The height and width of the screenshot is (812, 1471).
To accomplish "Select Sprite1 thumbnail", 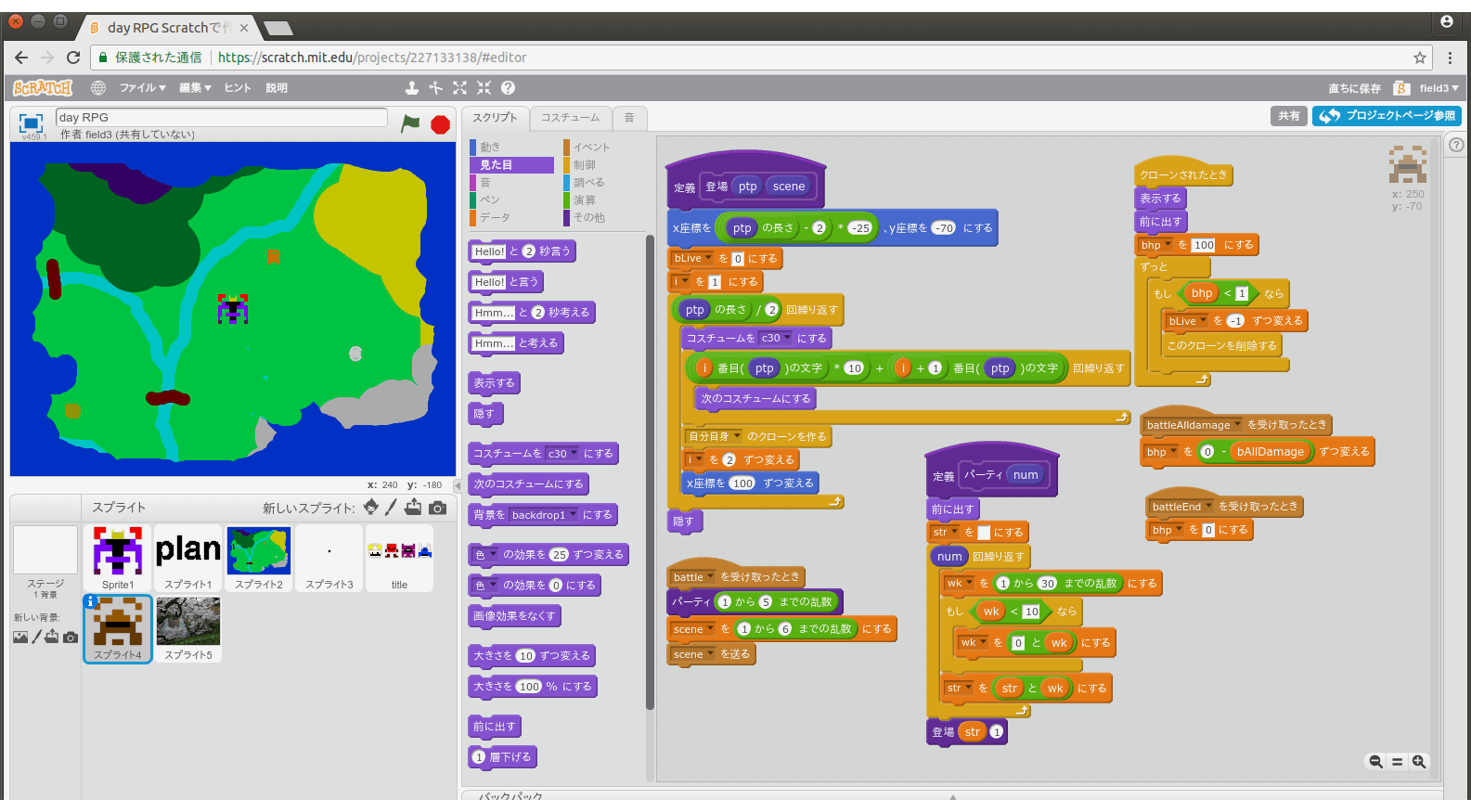I will coord(118,558).
